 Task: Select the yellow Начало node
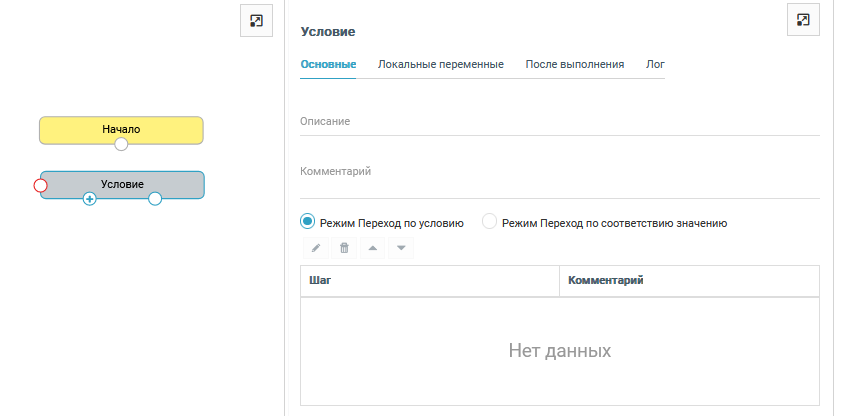(121, 128)
